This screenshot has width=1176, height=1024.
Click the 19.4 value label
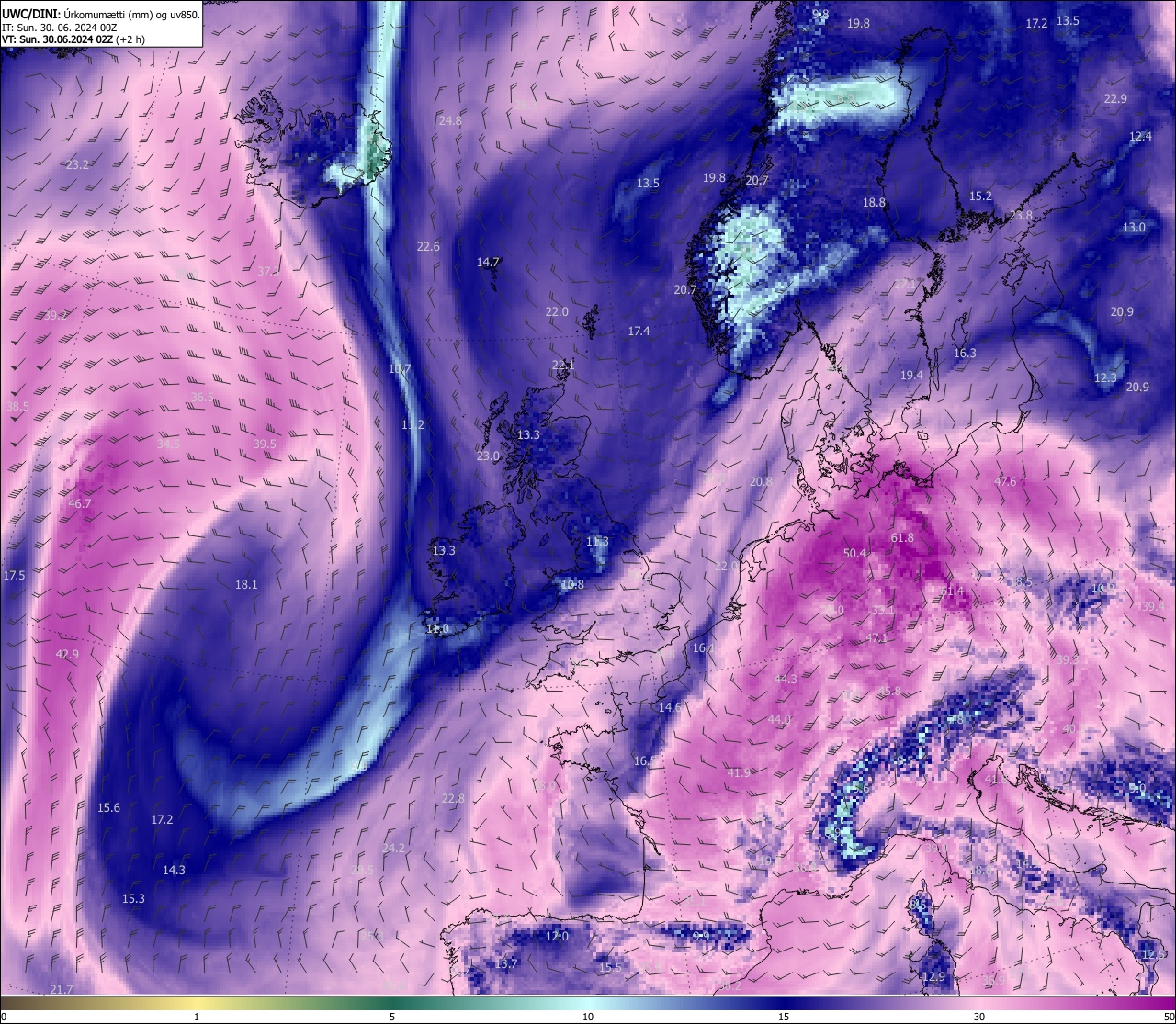(911, 376)
